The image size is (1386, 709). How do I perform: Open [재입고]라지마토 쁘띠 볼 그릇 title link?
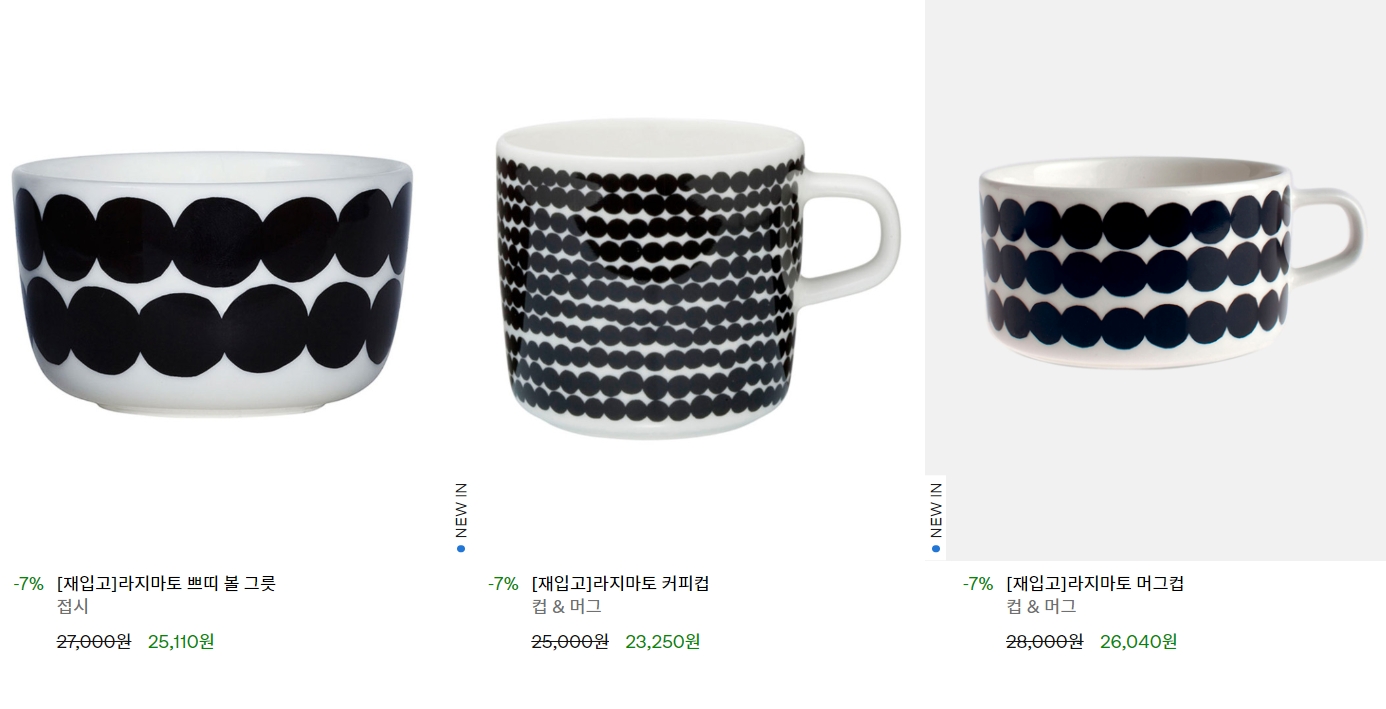pyautogui.click(x=166, y=584)
